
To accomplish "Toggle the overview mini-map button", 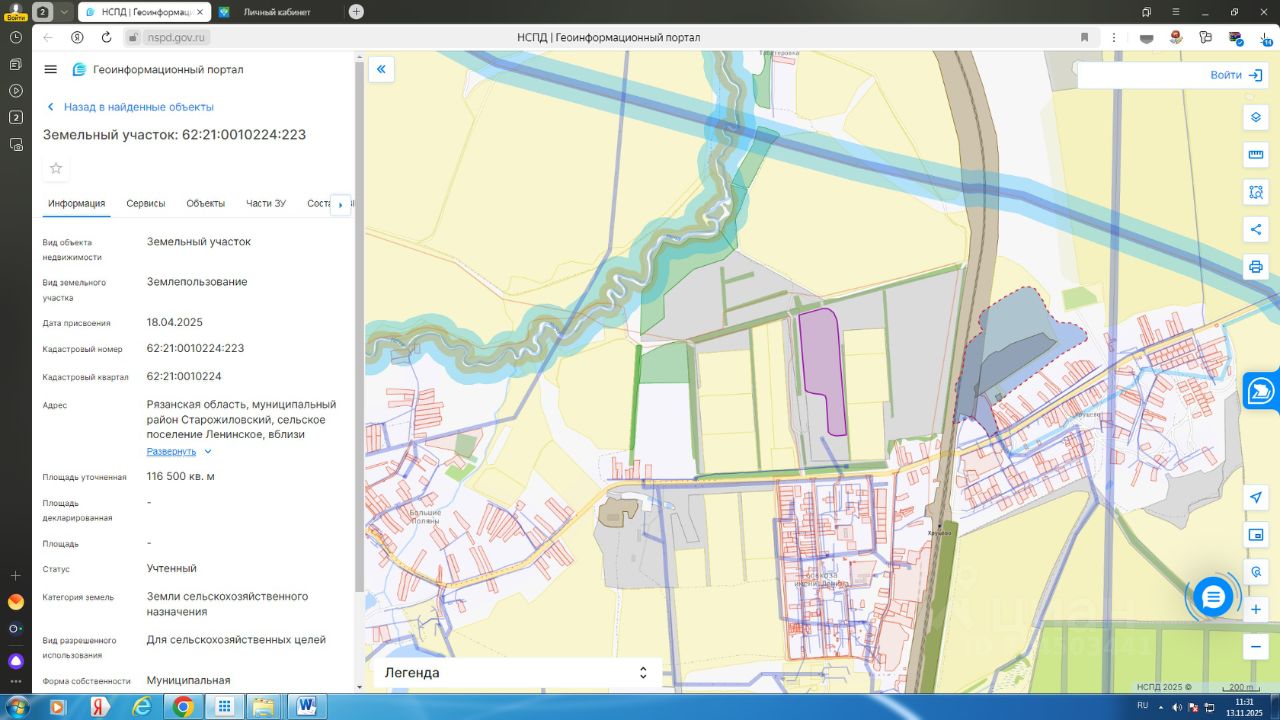I will (1256, 535).
